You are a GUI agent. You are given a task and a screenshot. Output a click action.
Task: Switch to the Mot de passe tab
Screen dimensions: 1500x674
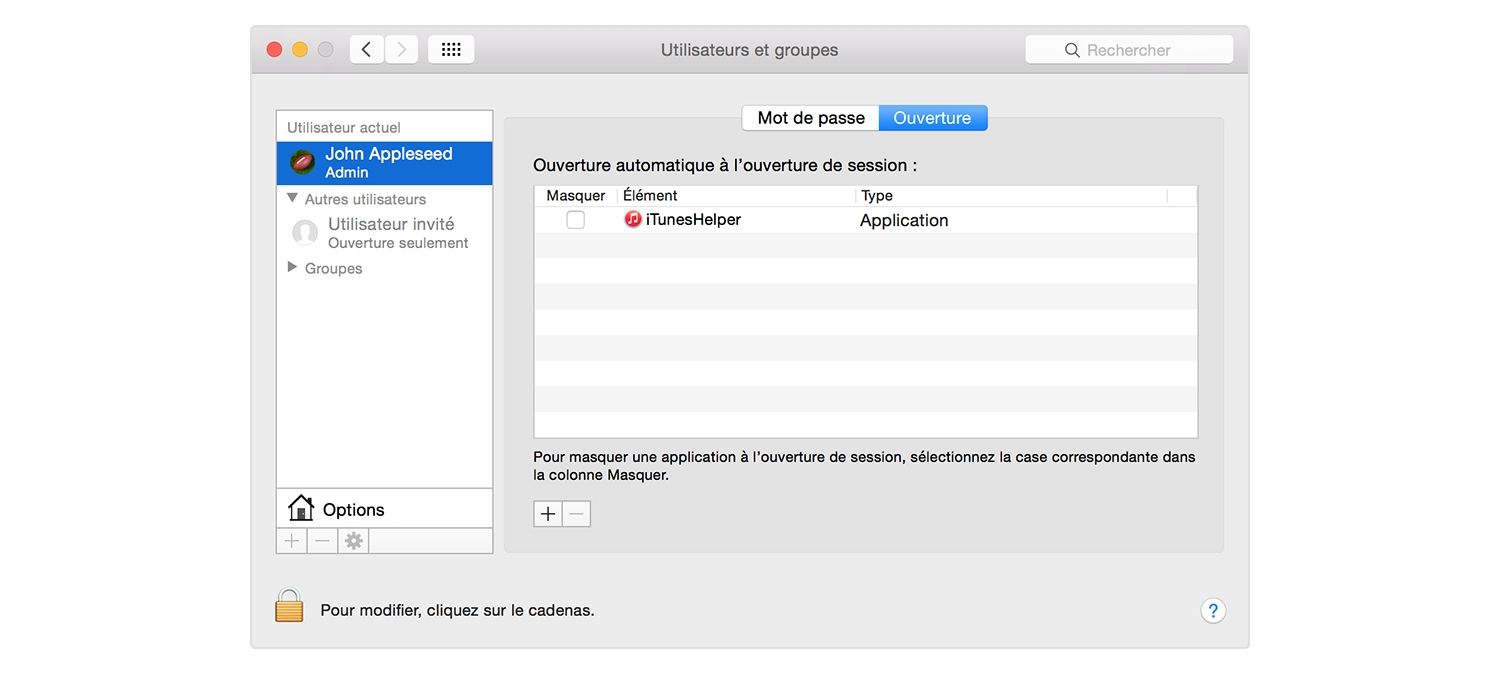pos(810,117)
